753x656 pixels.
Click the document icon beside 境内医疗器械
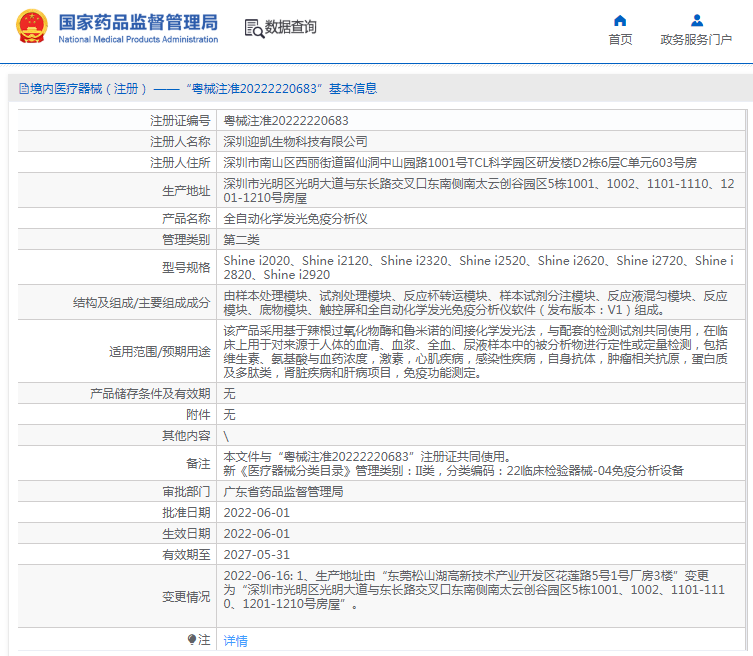pyautogui.click(x=24, y=88)
